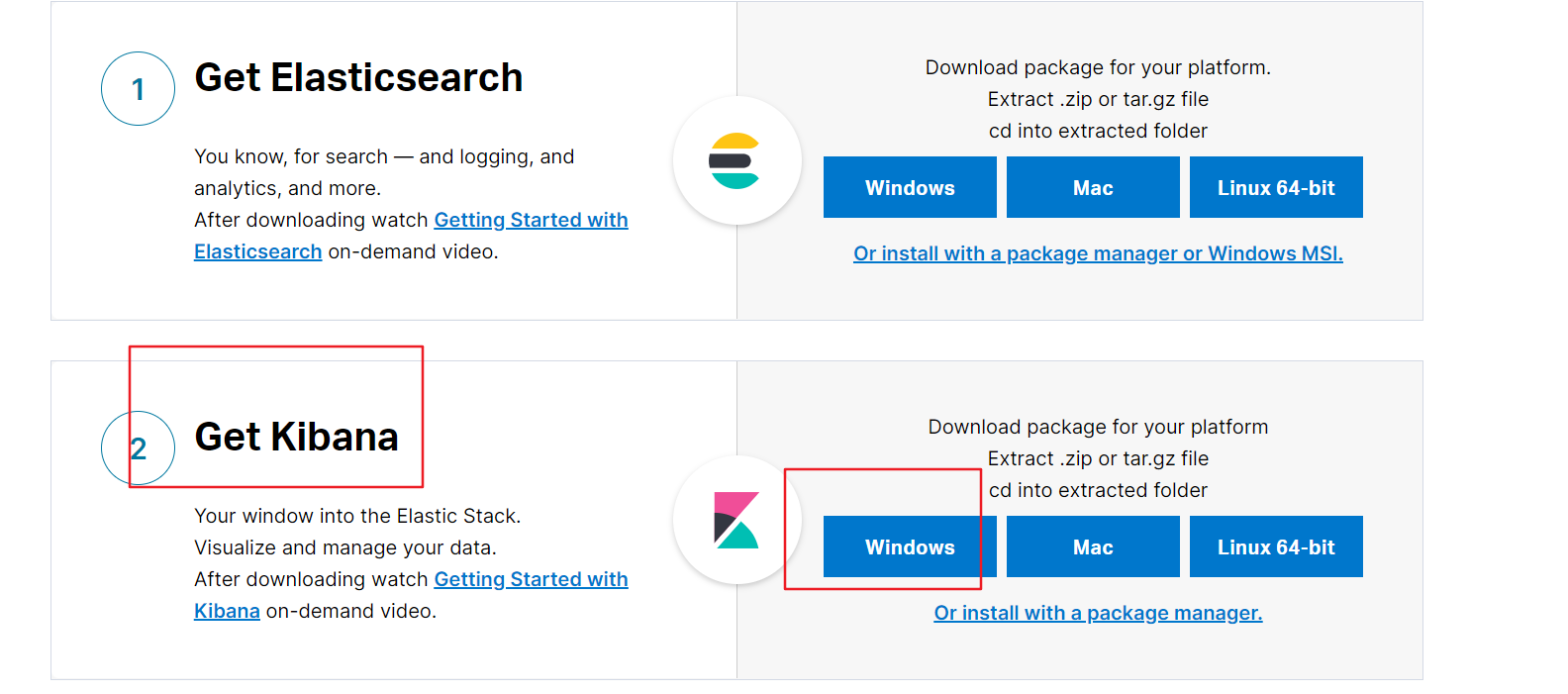This screenshot has height=694, width=1568.
Task: Select the Mac button under Kibana
Action: [1093, 546]
